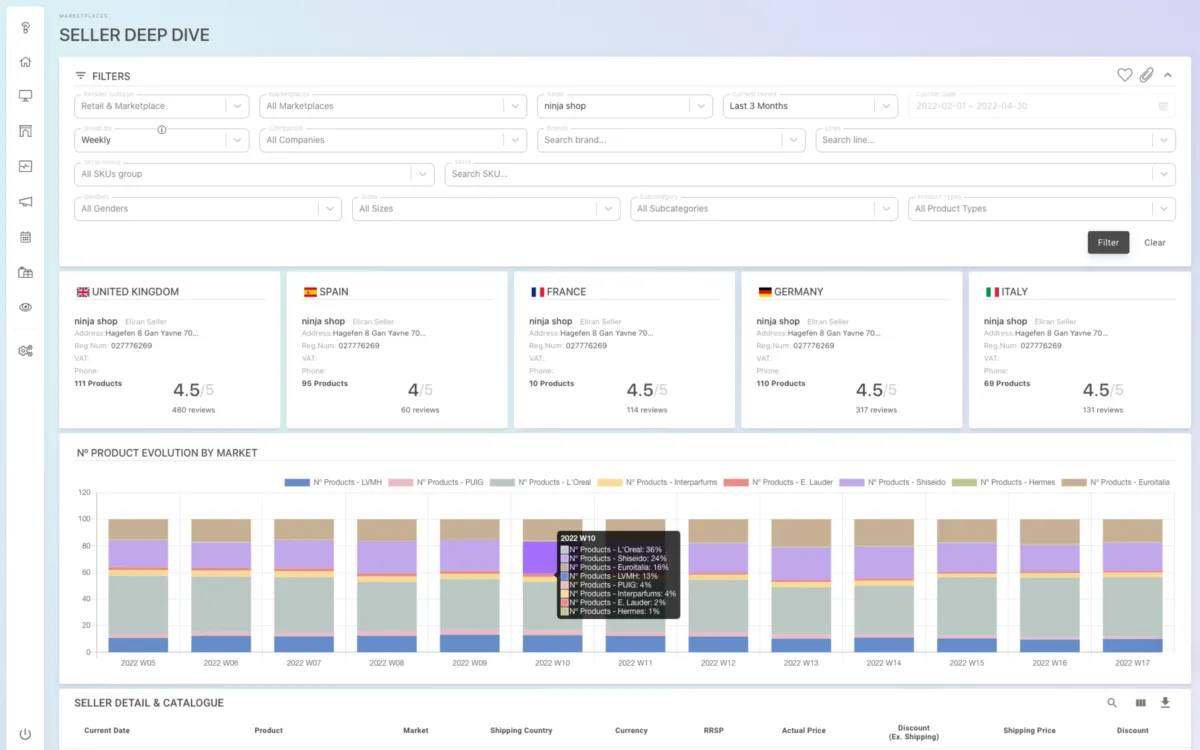Click the paperclip attachment icon
This screenshot has height=750, width=1200.
pos(1147,75)
